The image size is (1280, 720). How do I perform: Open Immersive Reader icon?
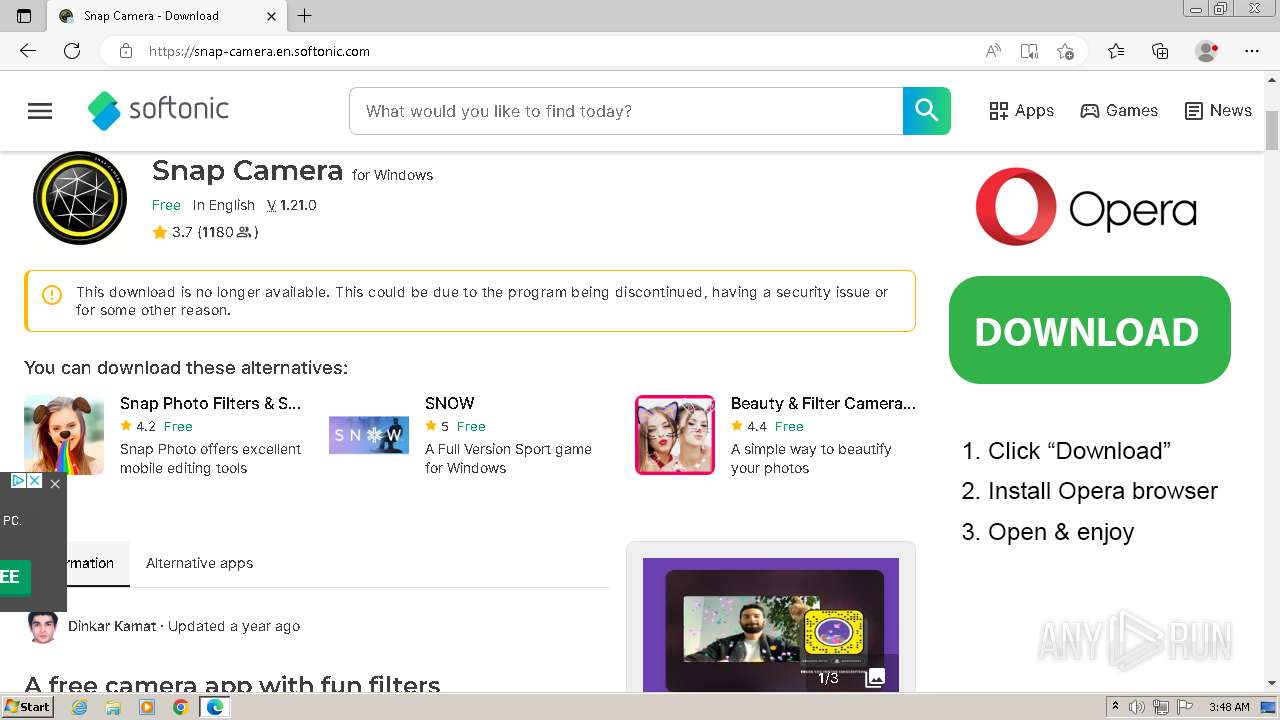point(1029,51)
